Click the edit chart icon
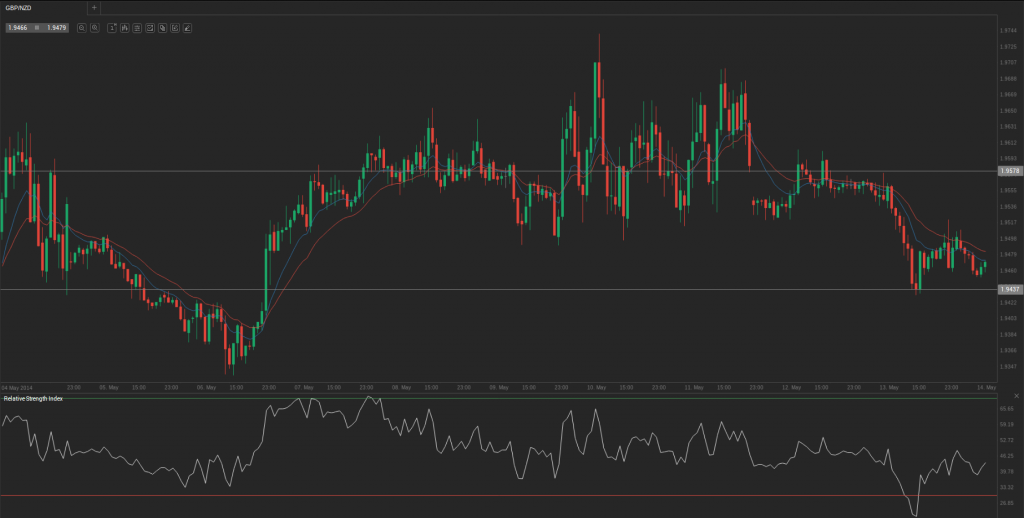Image resolution: width=1024 pixels, height=518 pixels. tap(175, 28)
